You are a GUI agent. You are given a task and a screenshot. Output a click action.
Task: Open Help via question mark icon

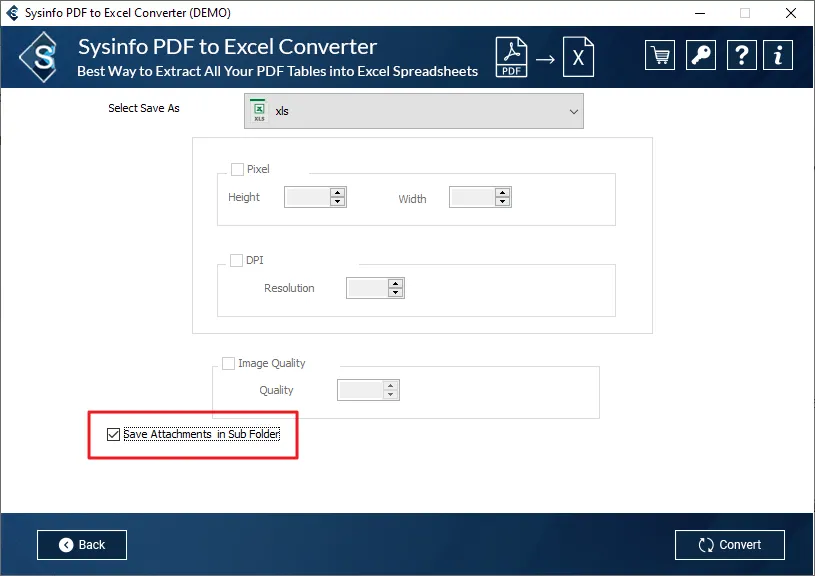(740, 56)
